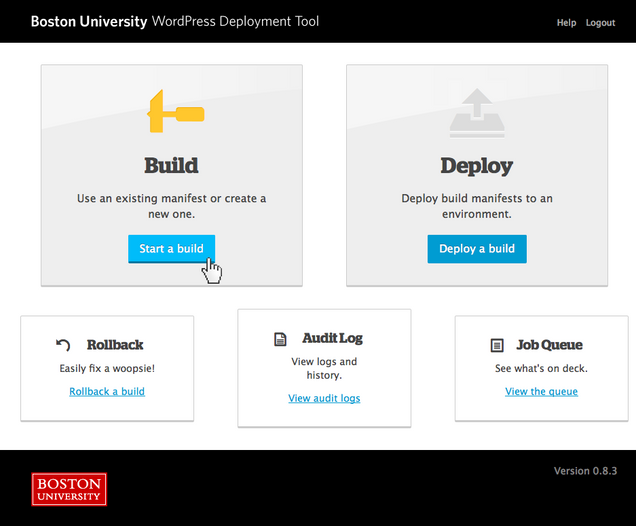Viewport: 636px width, 526px height.
Task: Open Help in the top navigation
Action: [566, 23]
